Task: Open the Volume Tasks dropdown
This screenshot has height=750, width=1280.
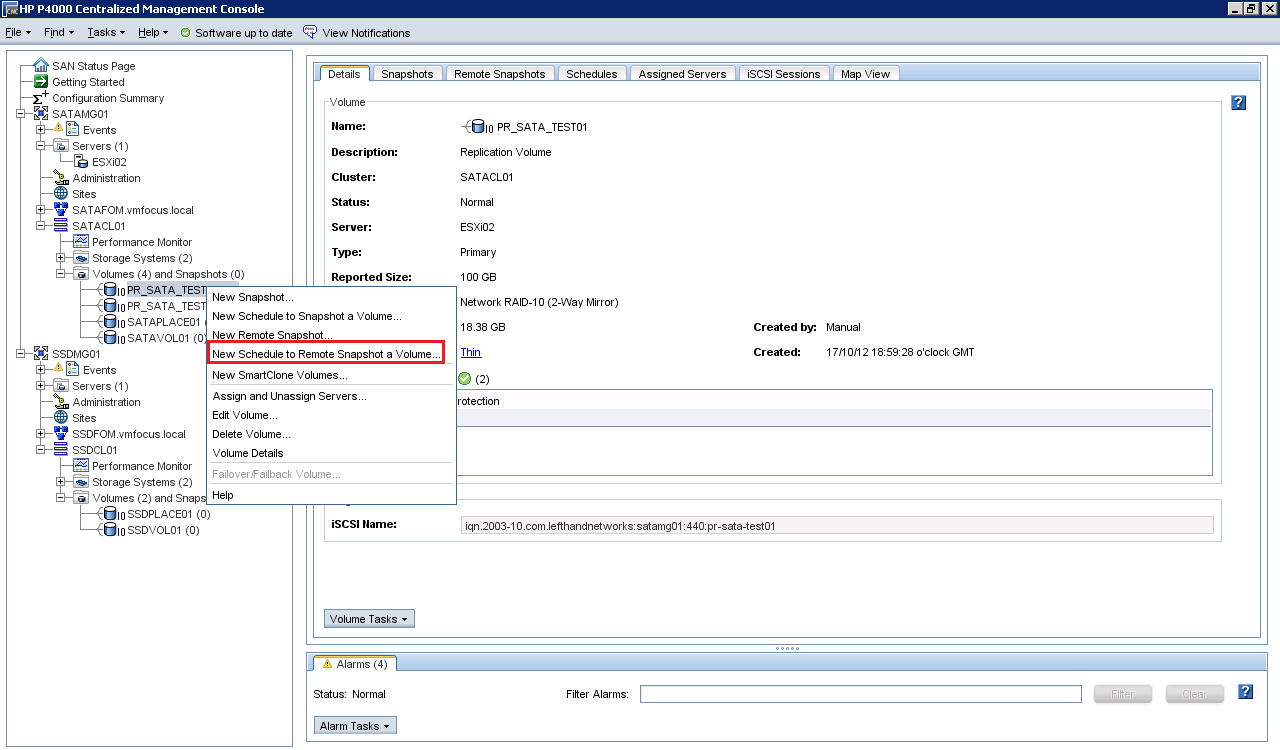Action: [x=369, y=619]
